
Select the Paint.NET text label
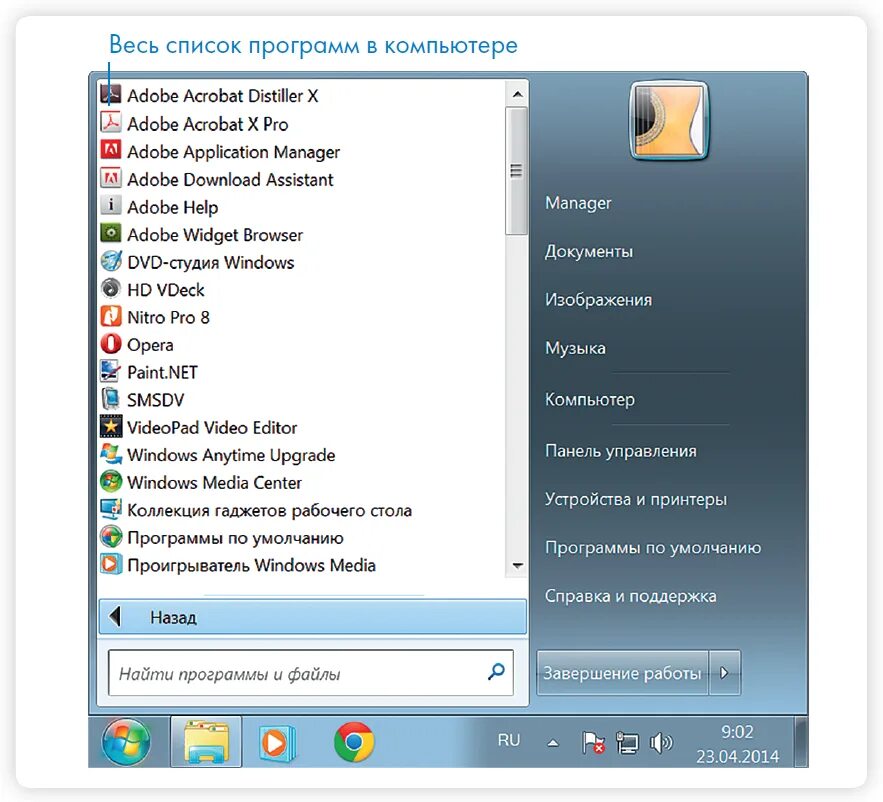[x=162, y=372]
